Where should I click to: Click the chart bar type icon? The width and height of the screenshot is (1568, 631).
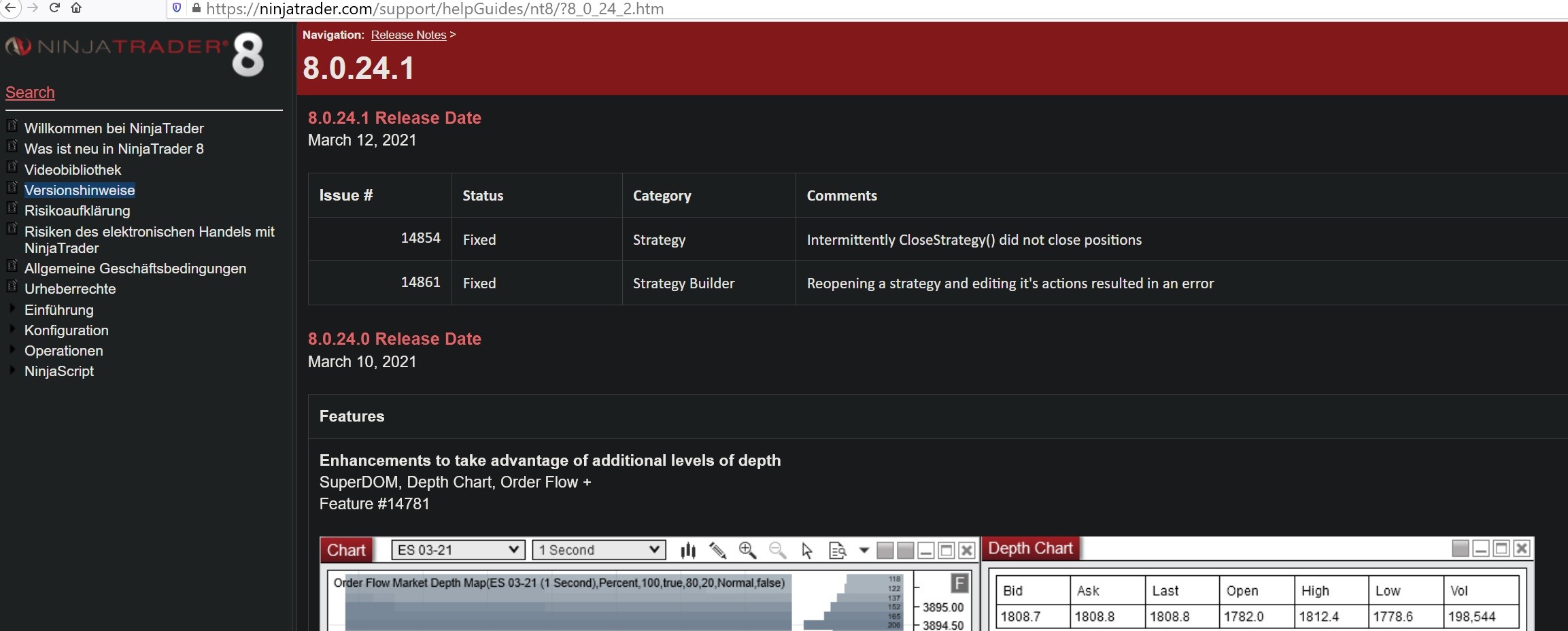tap(688, 550)
